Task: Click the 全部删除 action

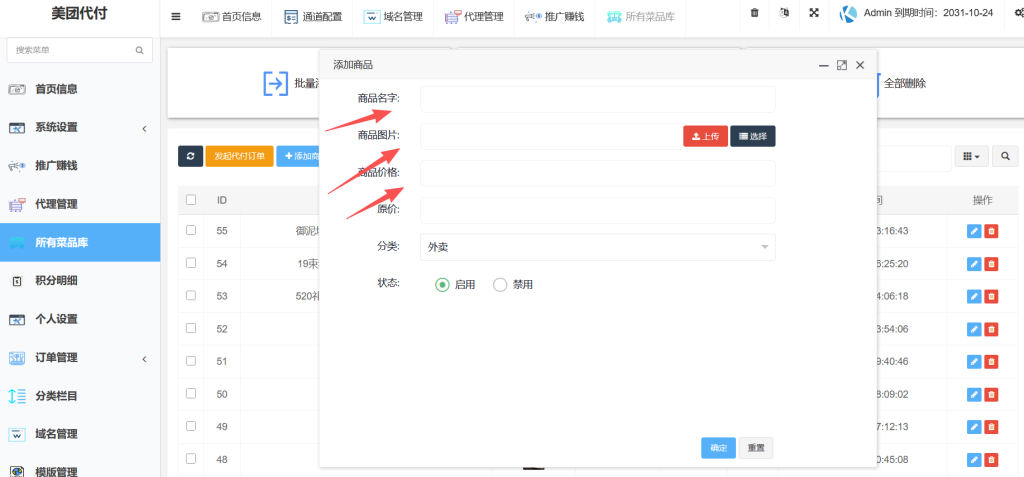Action: tap(904, 84)
